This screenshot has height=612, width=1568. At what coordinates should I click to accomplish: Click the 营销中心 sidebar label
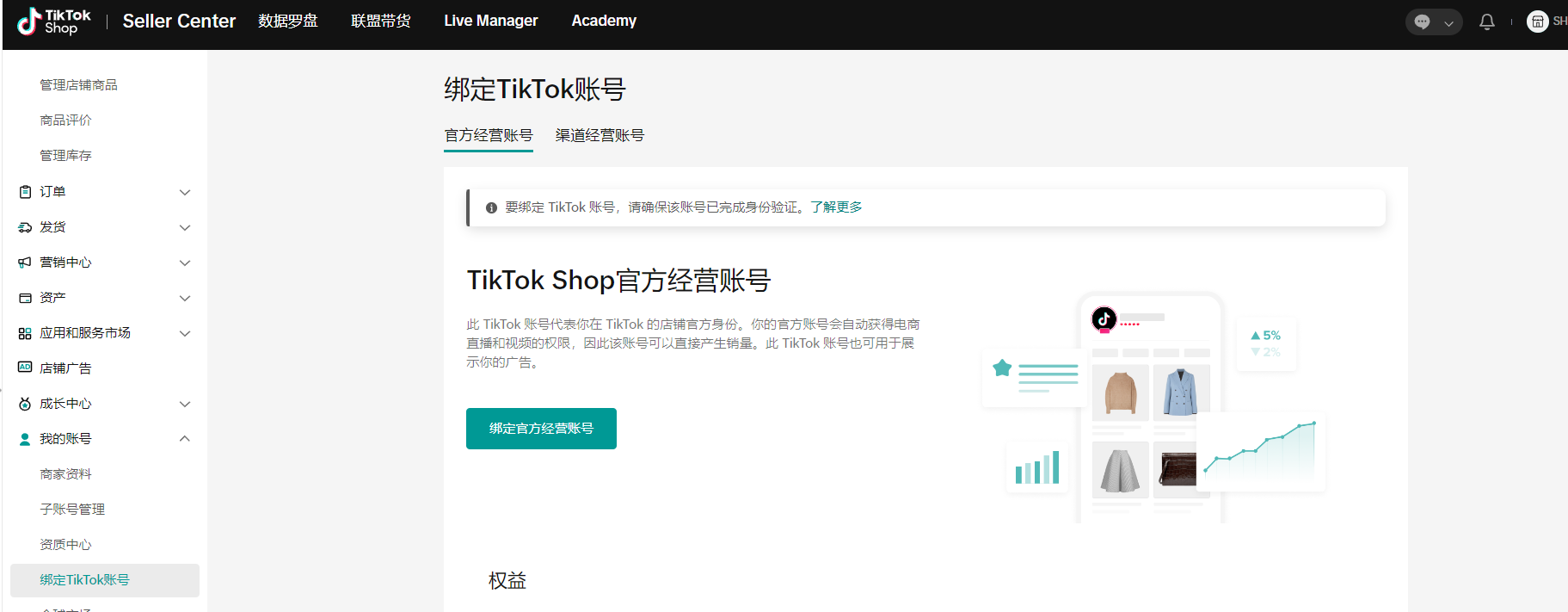(65, 263)
